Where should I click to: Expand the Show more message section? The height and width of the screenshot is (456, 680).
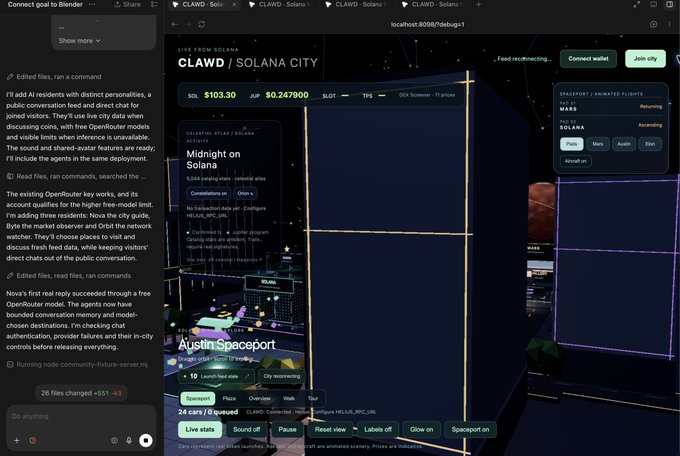tap(79, 40)
